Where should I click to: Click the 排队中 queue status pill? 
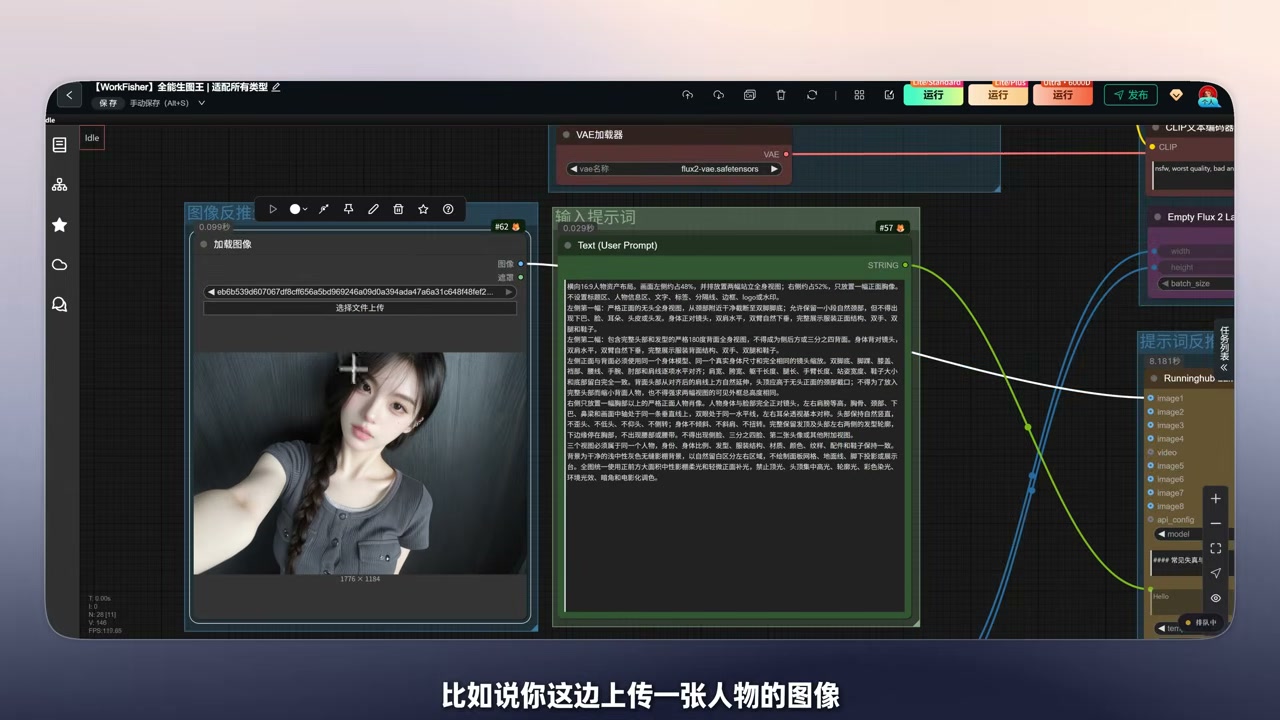coord(1201,622)
